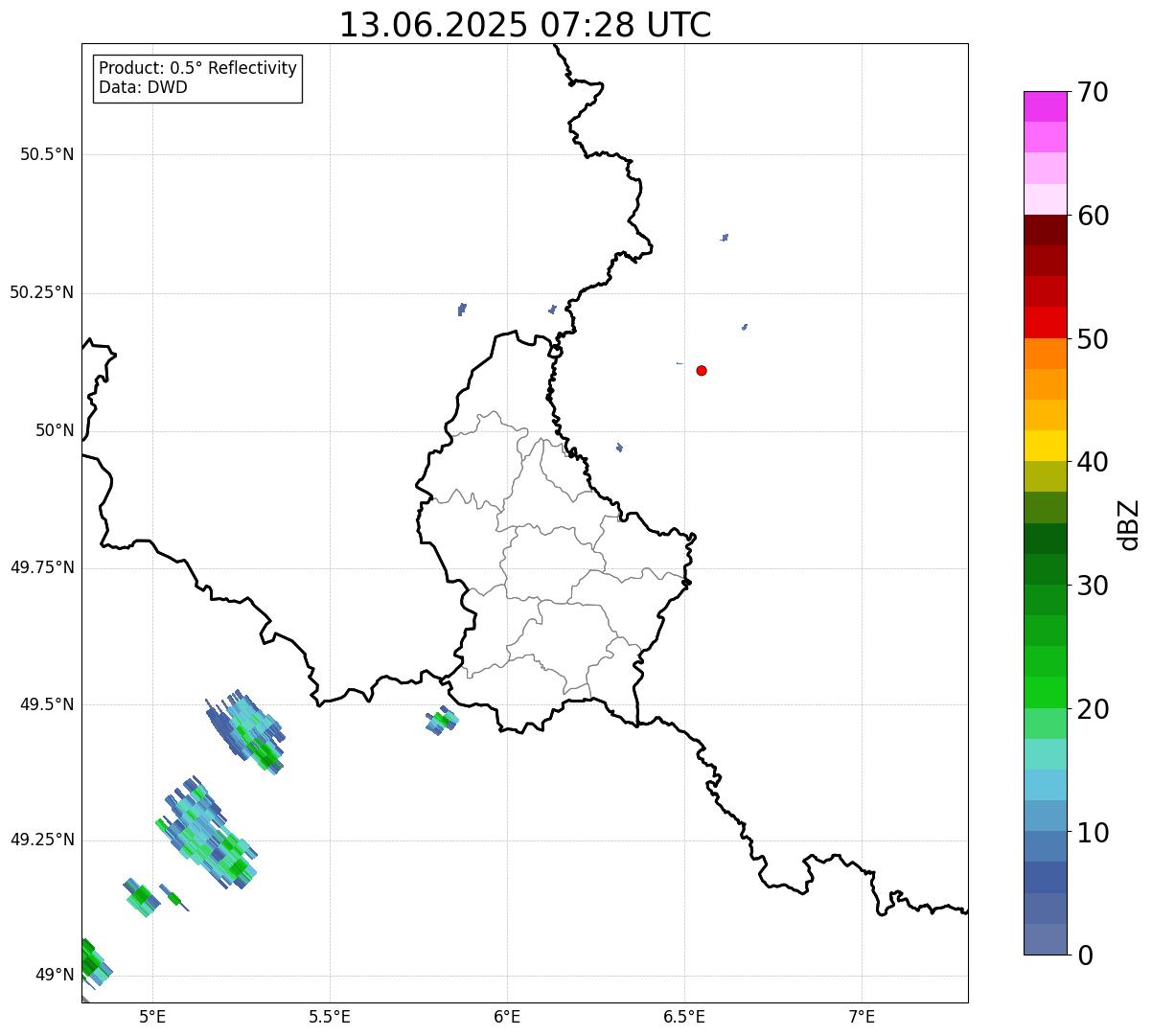Select the plot title 13.06.2025 07:28 UTC

point(525,25)
